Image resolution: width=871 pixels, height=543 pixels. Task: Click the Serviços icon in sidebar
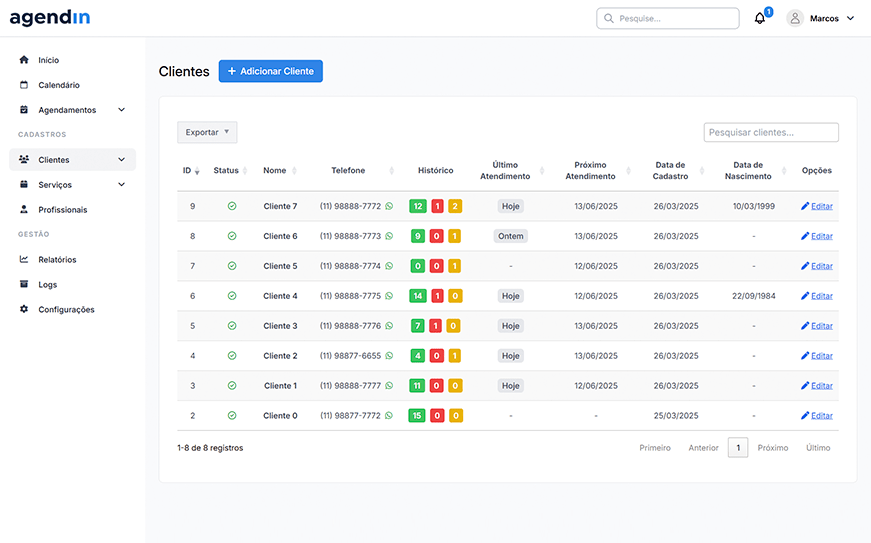coord(24,184)
